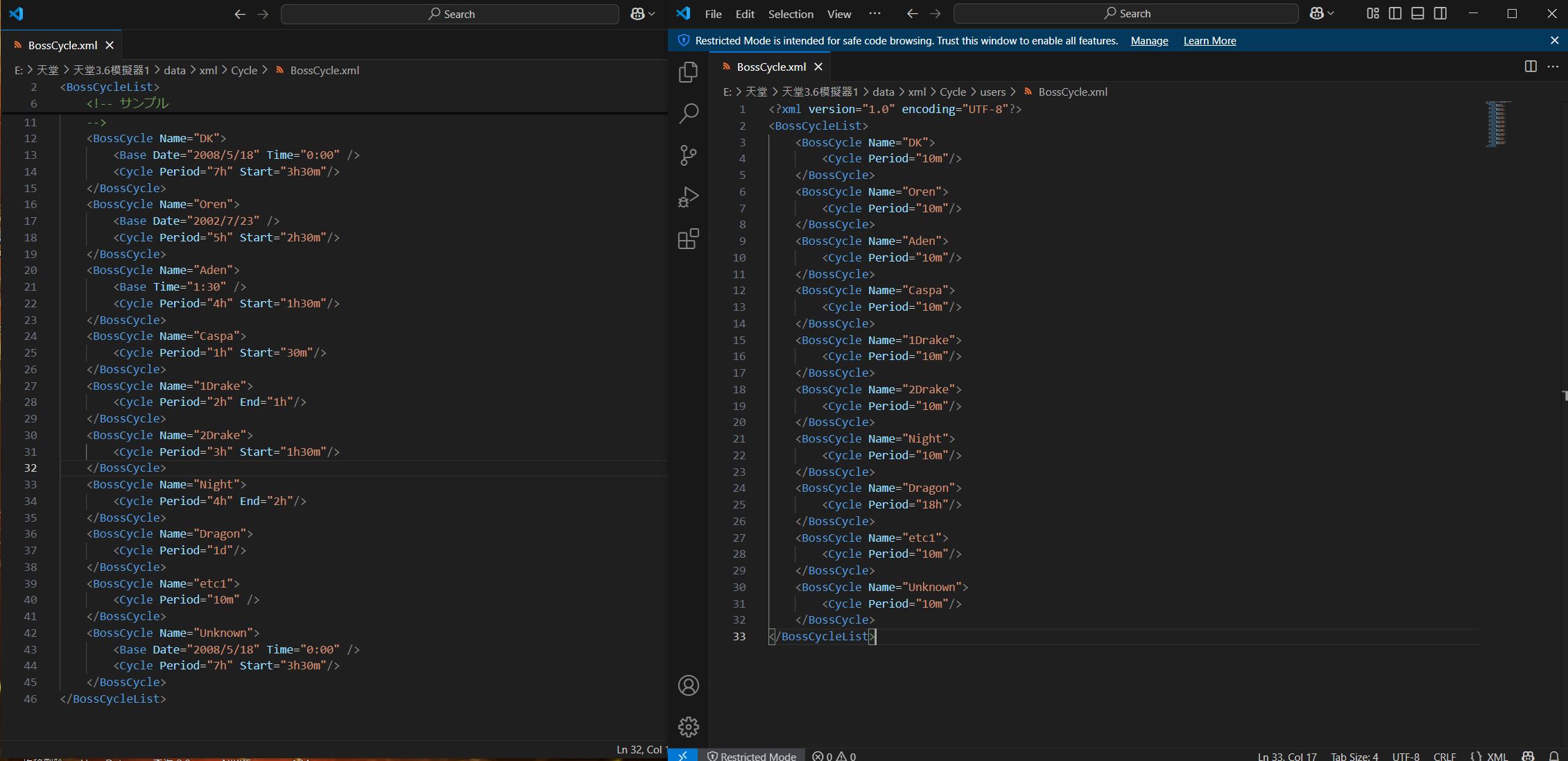Screen dimensions: 1568x761
Task: Click the minimap in right editor
Action: pyautogui.click(x=1499, y=123)
